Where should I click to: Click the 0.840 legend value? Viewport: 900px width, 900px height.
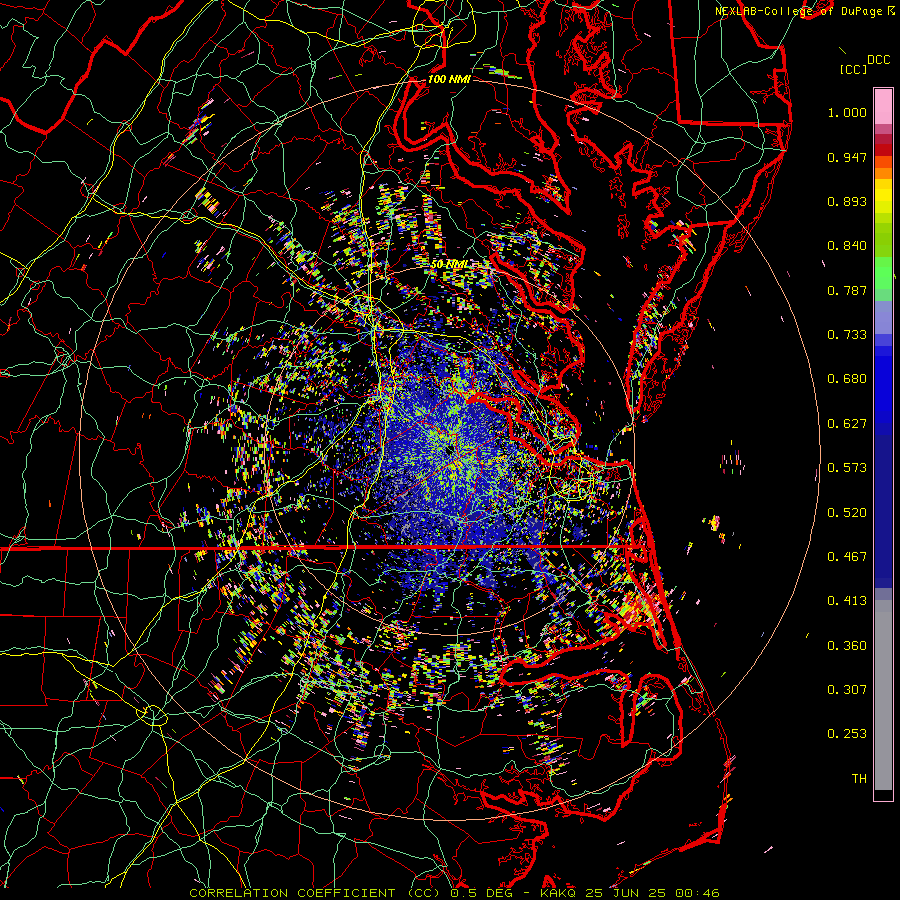[x=847, y=246]
